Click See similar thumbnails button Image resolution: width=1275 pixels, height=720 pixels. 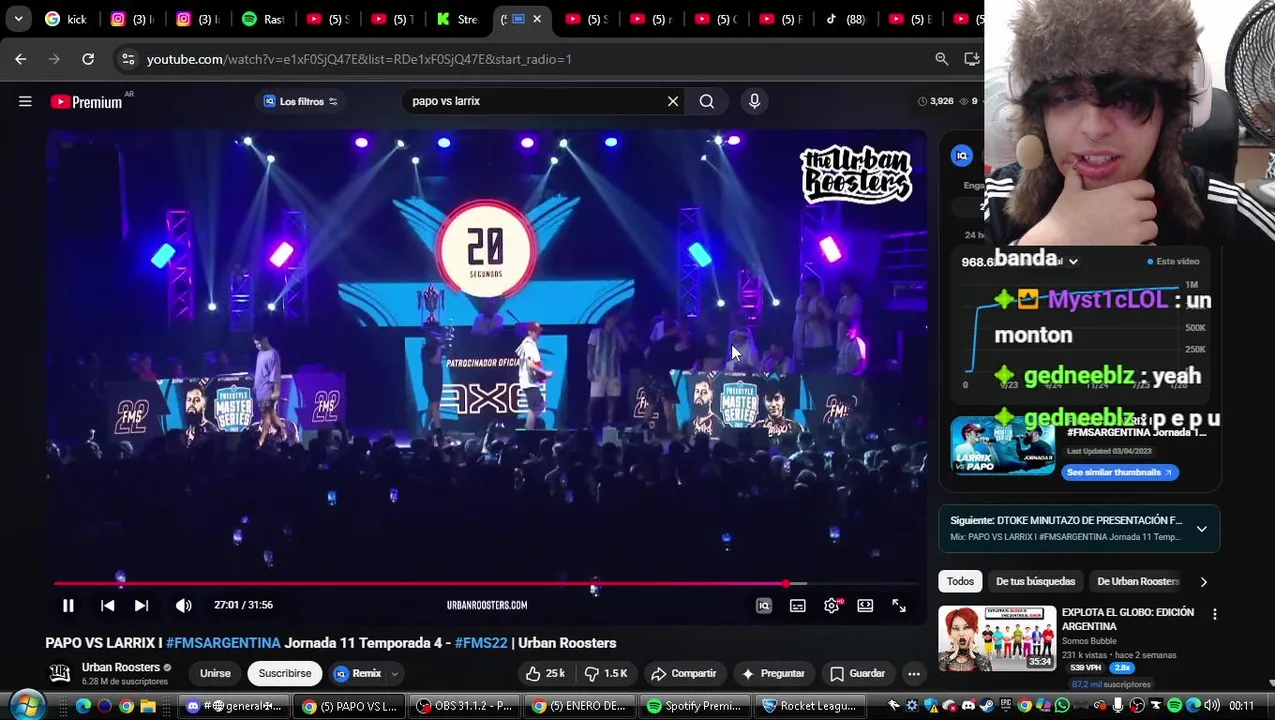(x=1120, y=472)
